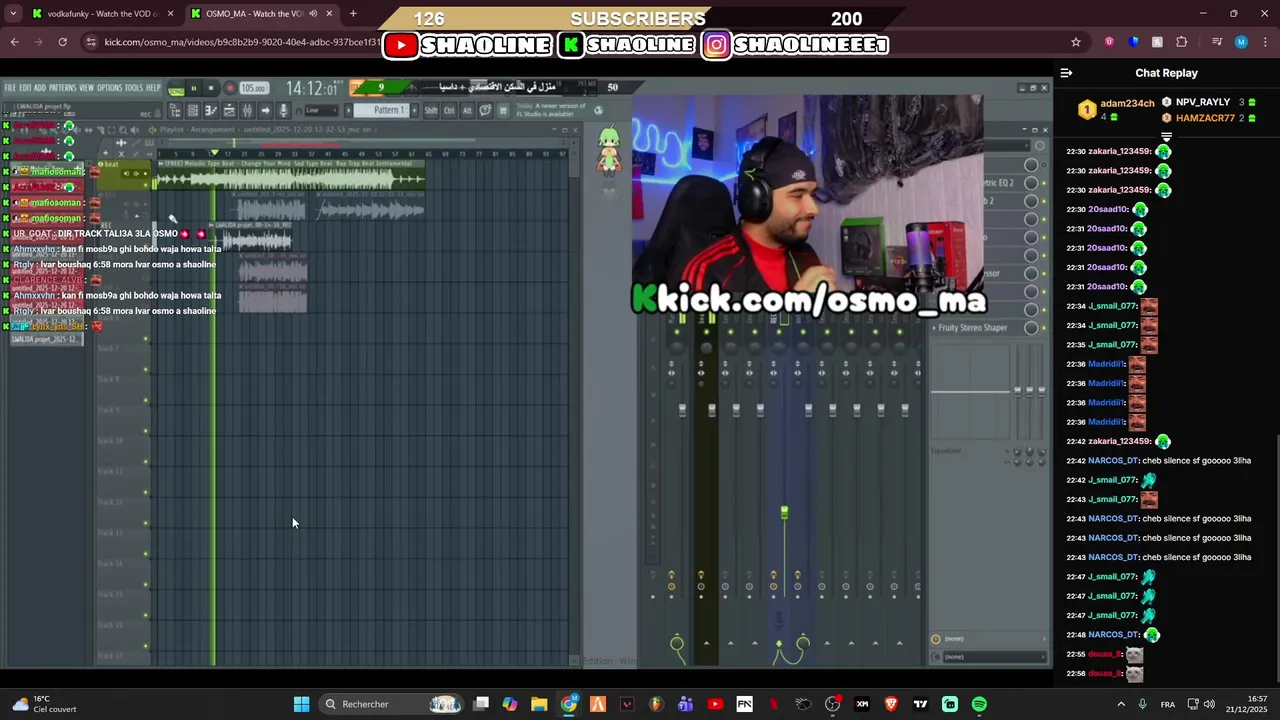
Task: Open File Explorer from the taskbar
Action: pyautogui.click(x=539, y=704)
